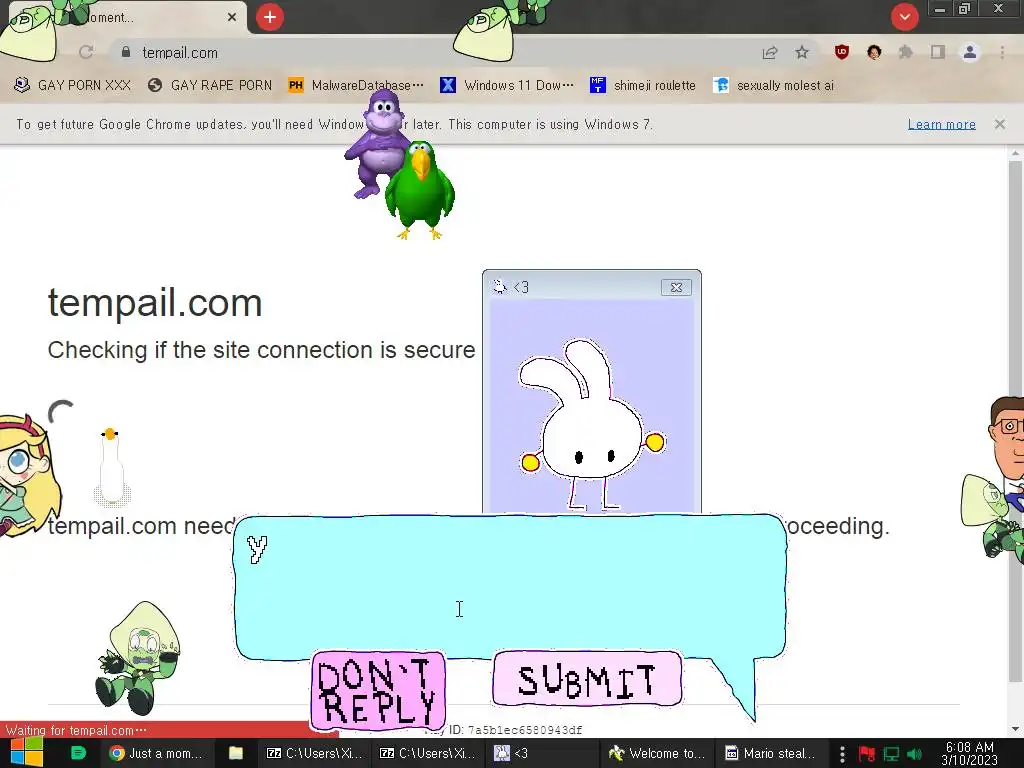Open the 'Welcome to...' taskbar window
This screenshot has width=1024, height=768.
(x=656, y=753)
